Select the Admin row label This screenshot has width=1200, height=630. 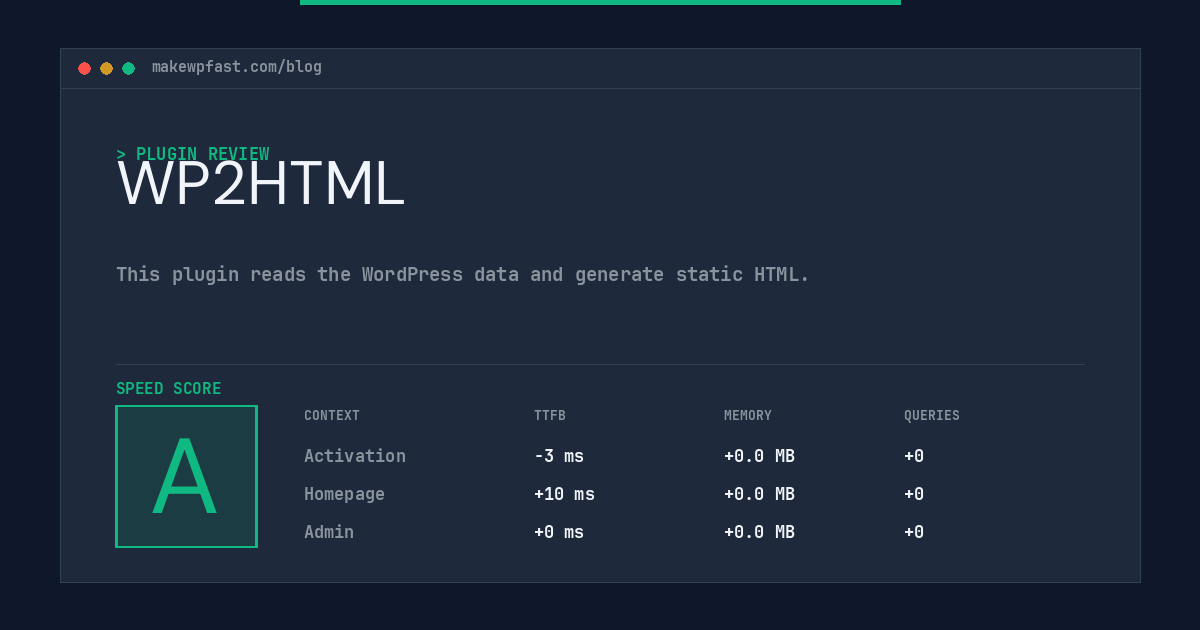click(329, 532)
